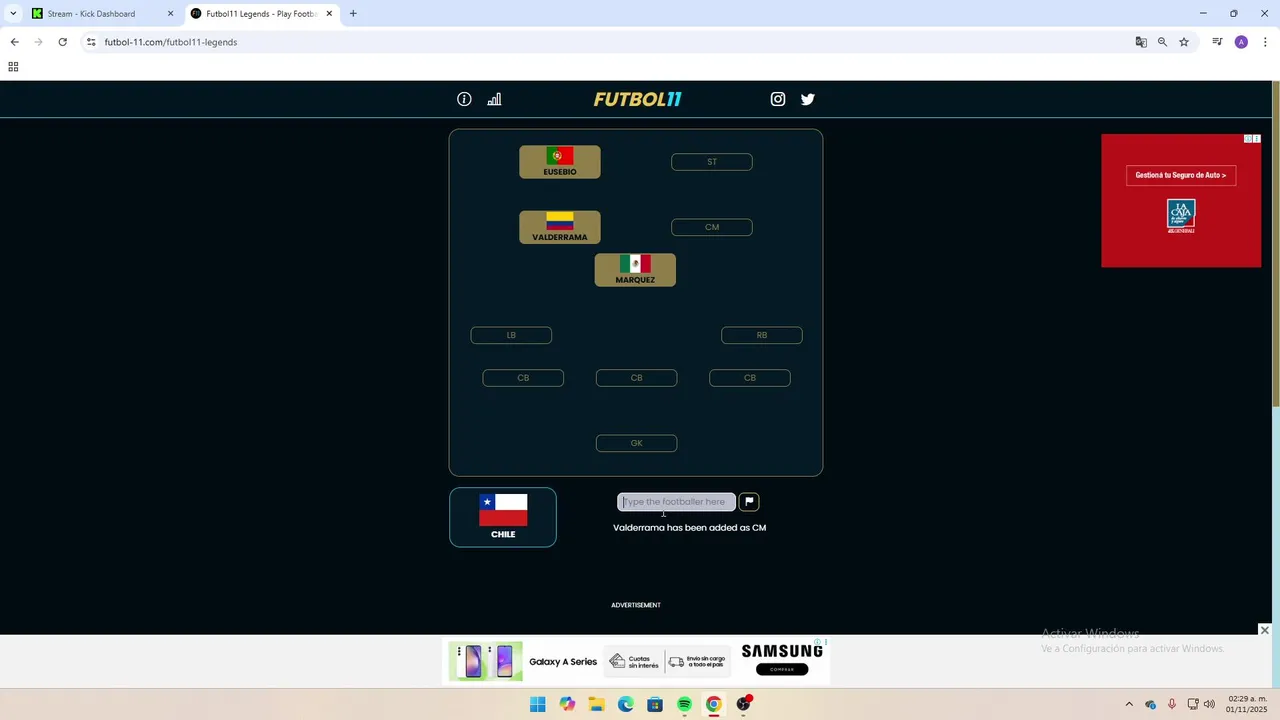The image size is (1280, 720).
Task: Open Spotify from the taskbar
Action: coord(684,704)
